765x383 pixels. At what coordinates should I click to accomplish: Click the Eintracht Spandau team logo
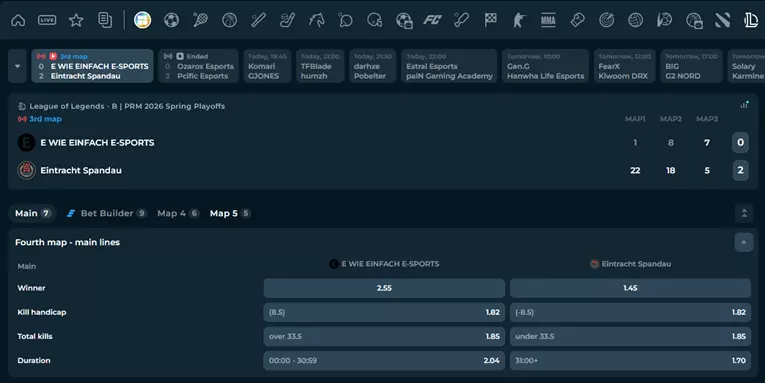(26, 170)
